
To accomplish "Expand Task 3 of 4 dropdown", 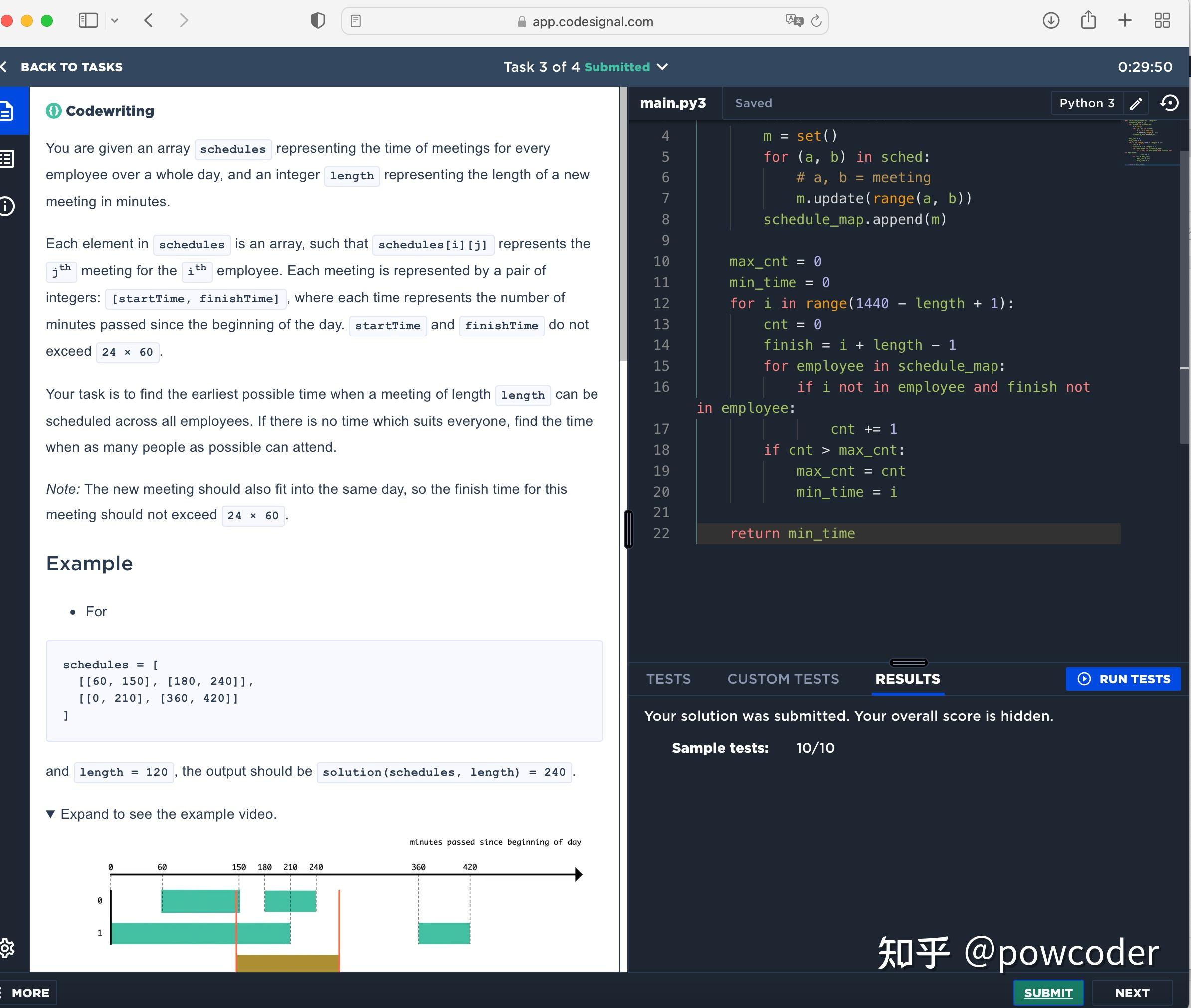I will pos(662,67).
